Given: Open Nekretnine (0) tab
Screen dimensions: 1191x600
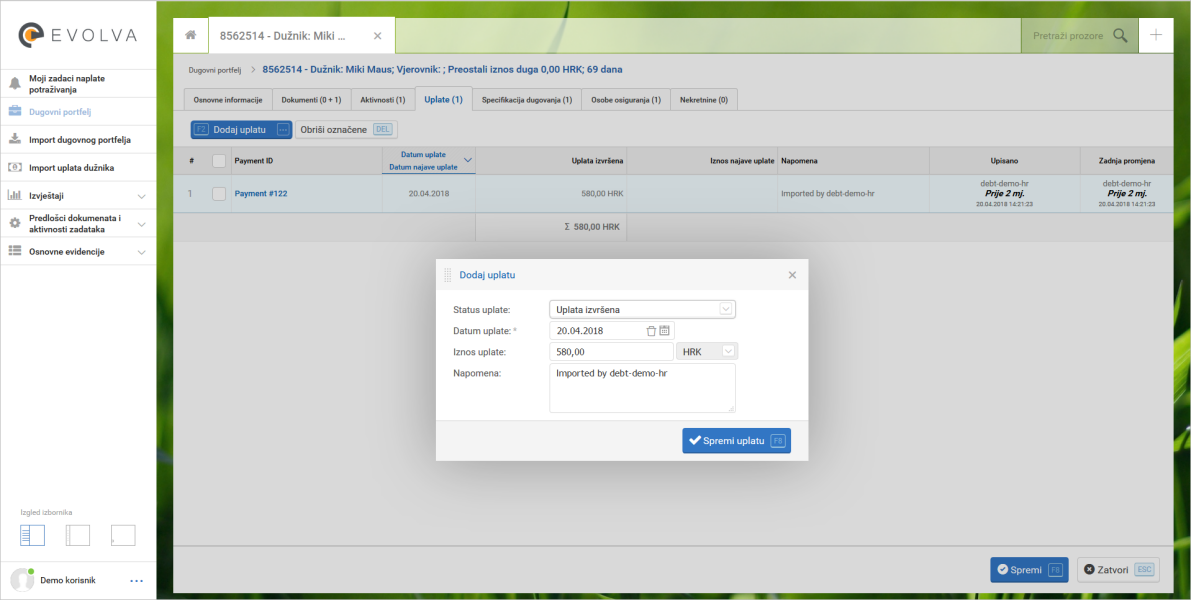Looking at the screenshot, I should point(704,100).
